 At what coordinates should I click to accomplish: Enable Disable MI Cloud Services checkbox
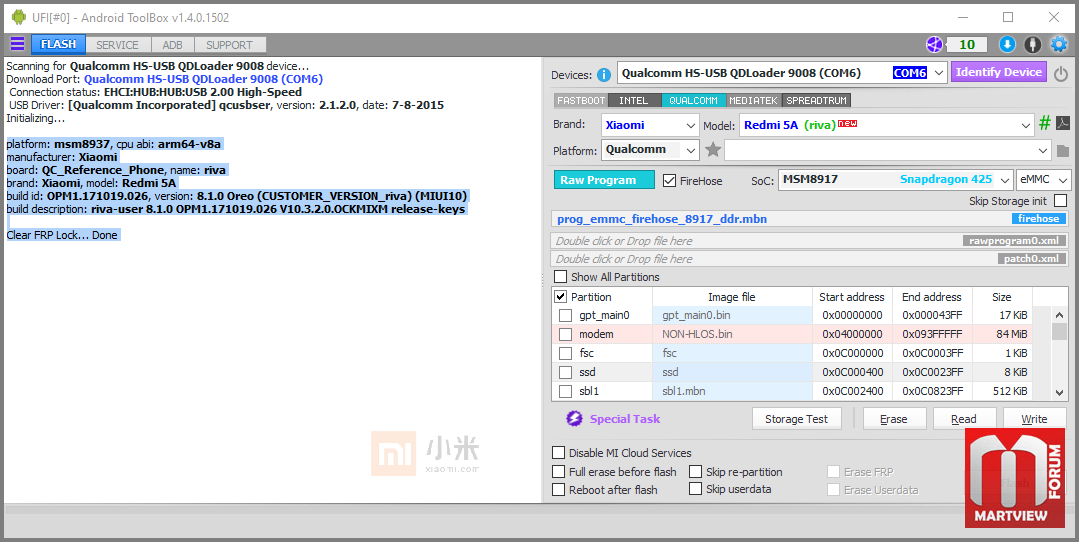tap(559, 453)
